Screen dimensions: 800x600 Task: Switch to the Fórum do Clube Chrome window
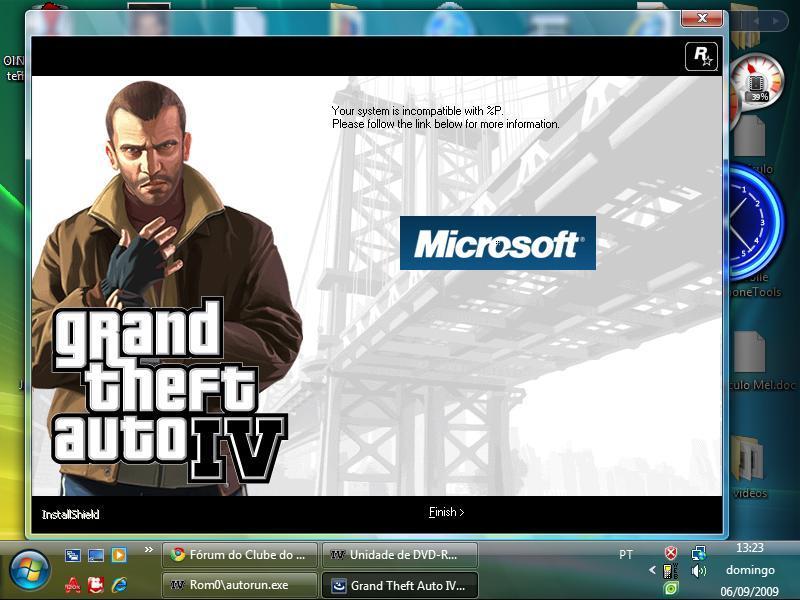click(x=240, y=555)
